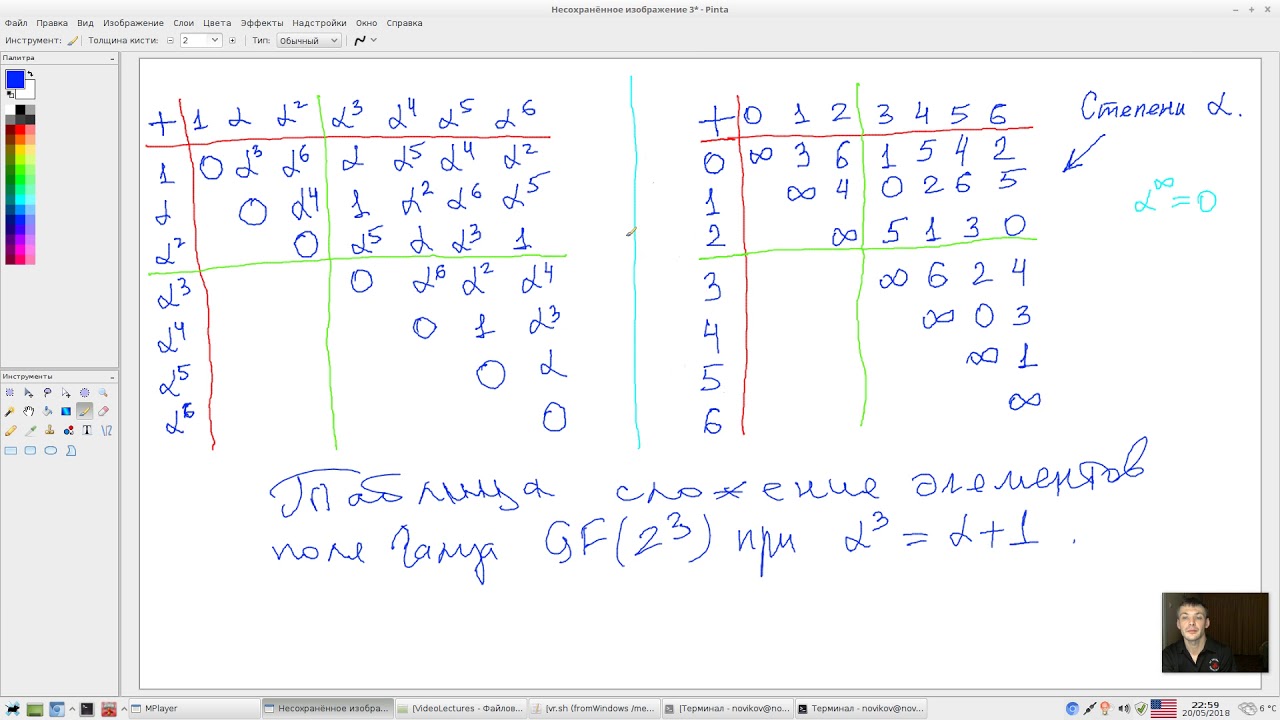Image resolution: width=1280 pixels, height=720 pixels.
Task: Click the blue primary color swatch
Action: [15, 79]
